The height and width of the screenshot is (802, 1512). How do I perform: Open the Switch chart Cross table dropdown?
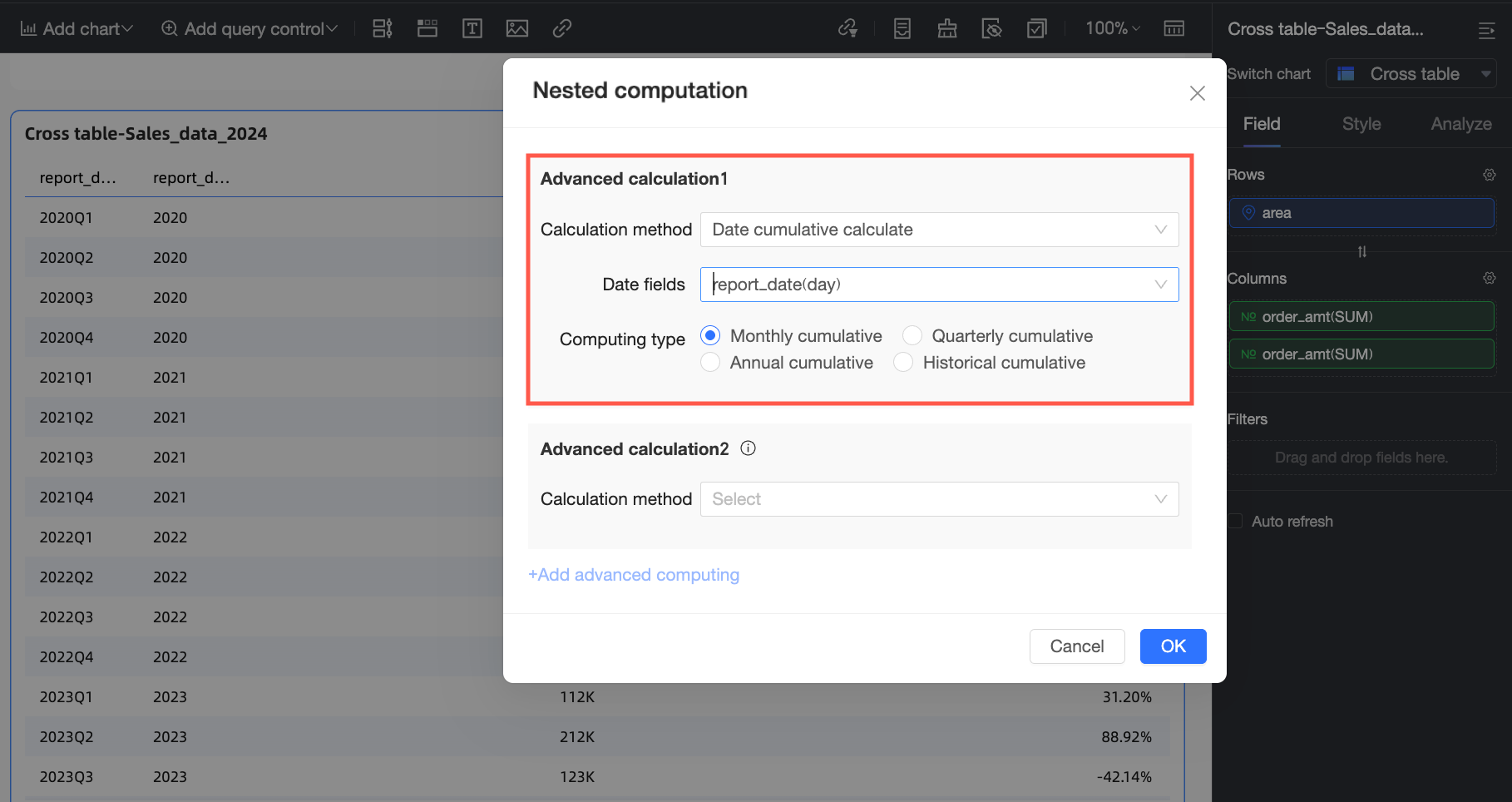pos(1411,74)
